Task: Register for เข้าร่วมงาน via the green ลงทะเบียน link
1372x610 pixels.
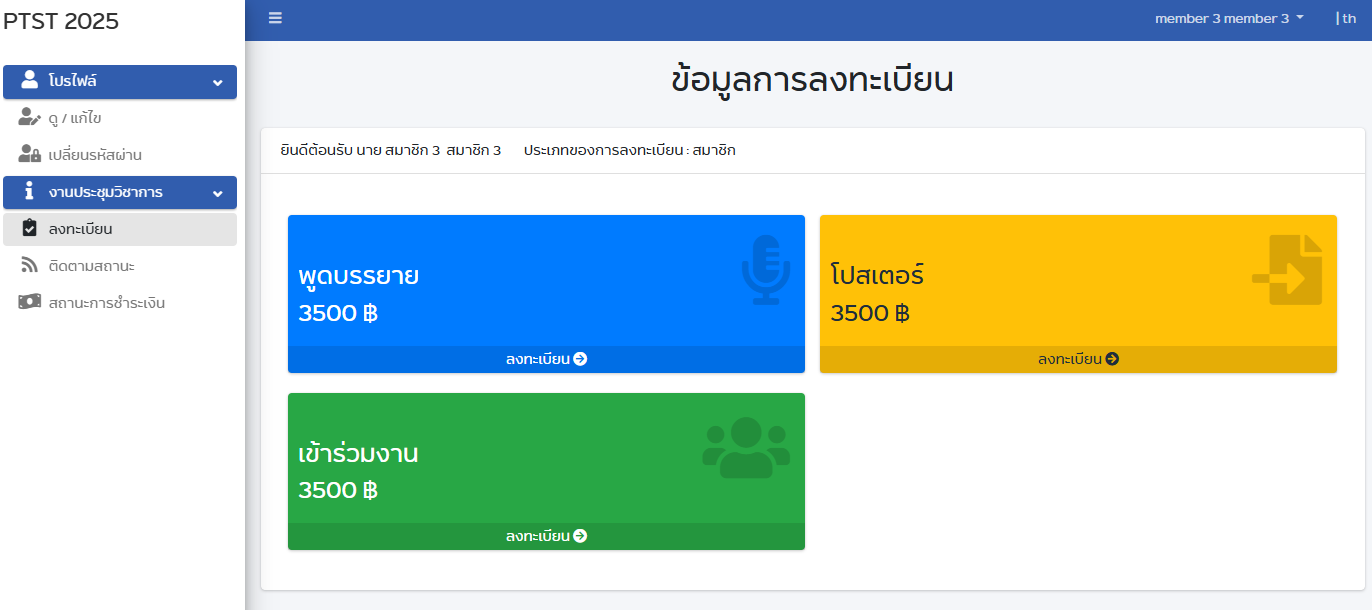Action: [546, 536]
